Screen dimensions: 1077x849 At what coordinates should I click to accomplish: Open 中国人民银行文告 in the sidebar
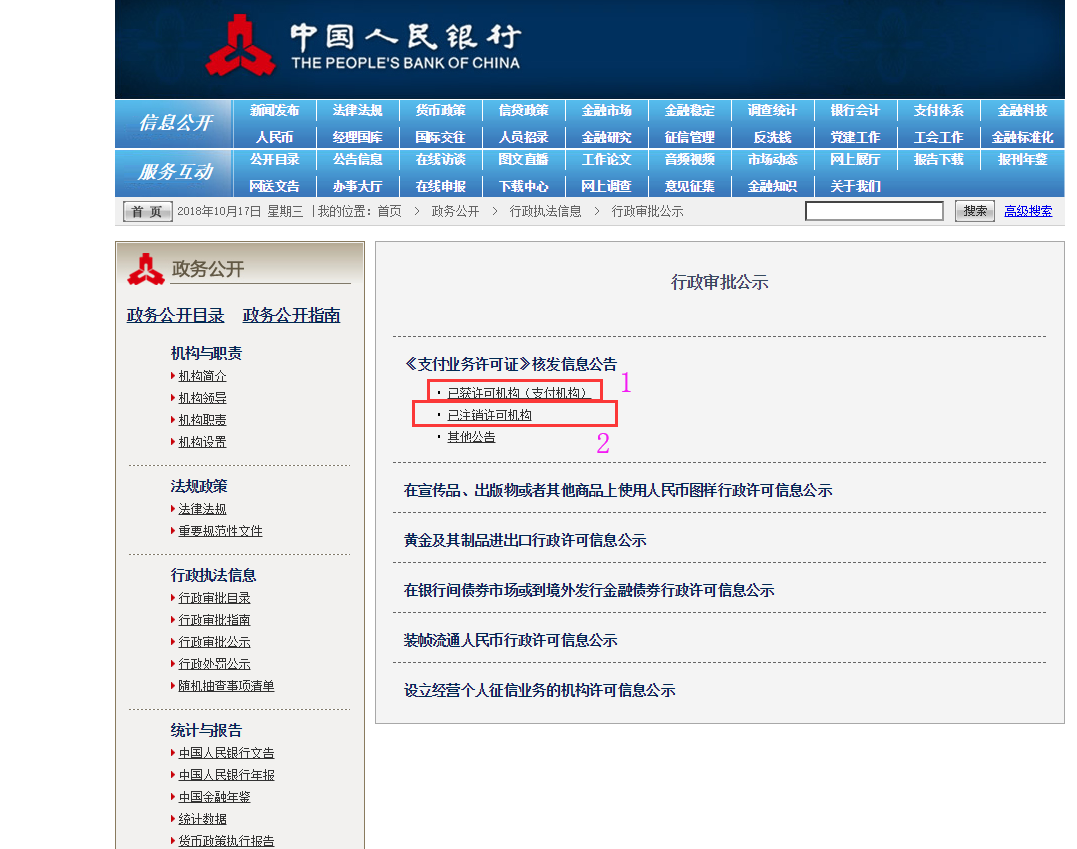227,753
